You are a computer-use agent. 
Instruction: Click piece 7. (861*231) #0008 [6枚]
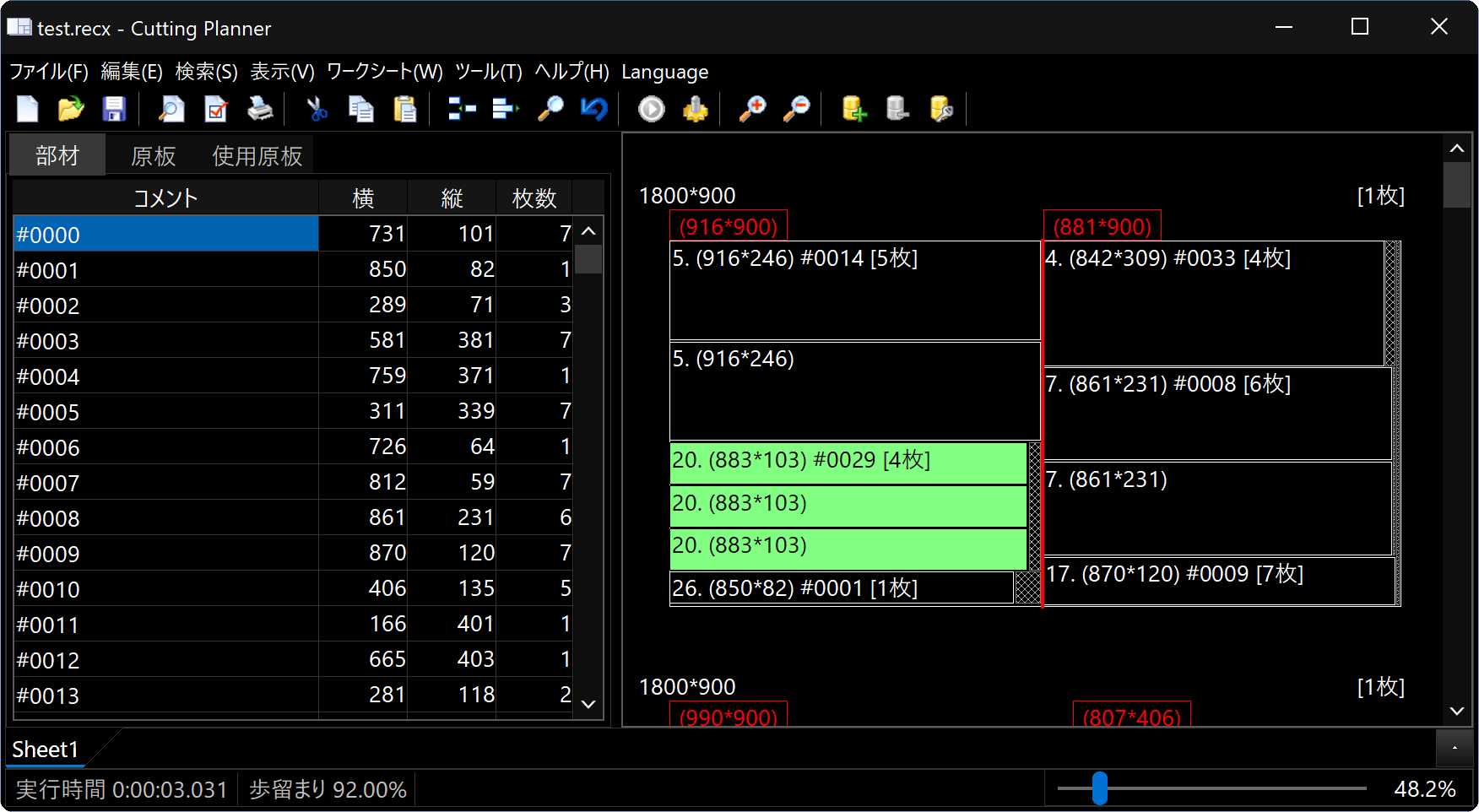point(1217,414)
